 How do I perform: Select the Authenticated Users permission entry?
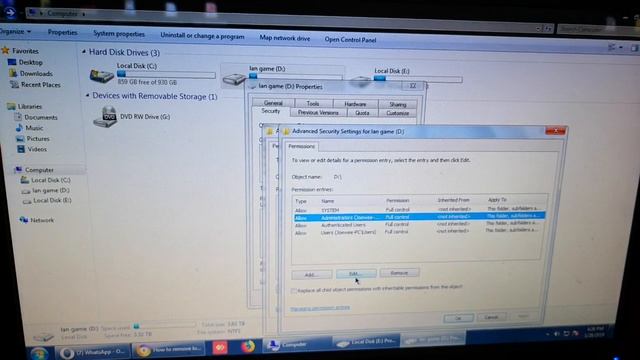(419, 224)
